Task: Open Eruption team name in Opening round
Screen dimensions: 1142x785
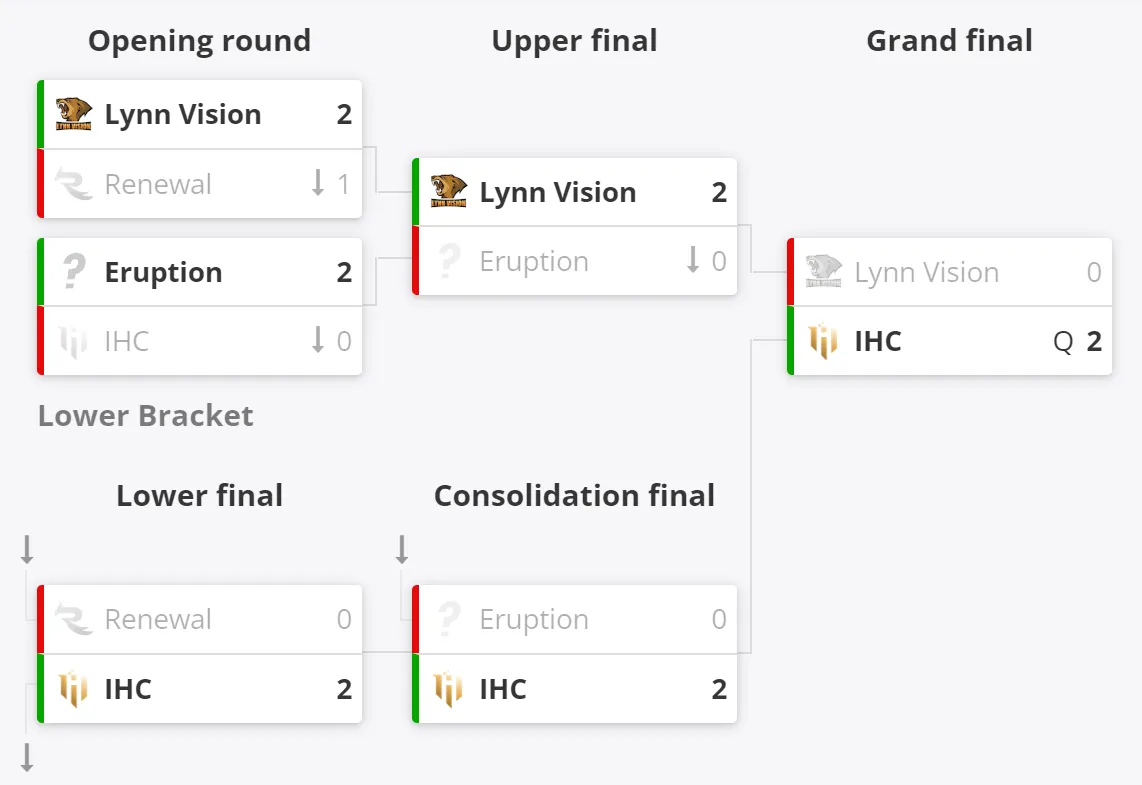Action: pyautogui.click(x=163, y=272)
